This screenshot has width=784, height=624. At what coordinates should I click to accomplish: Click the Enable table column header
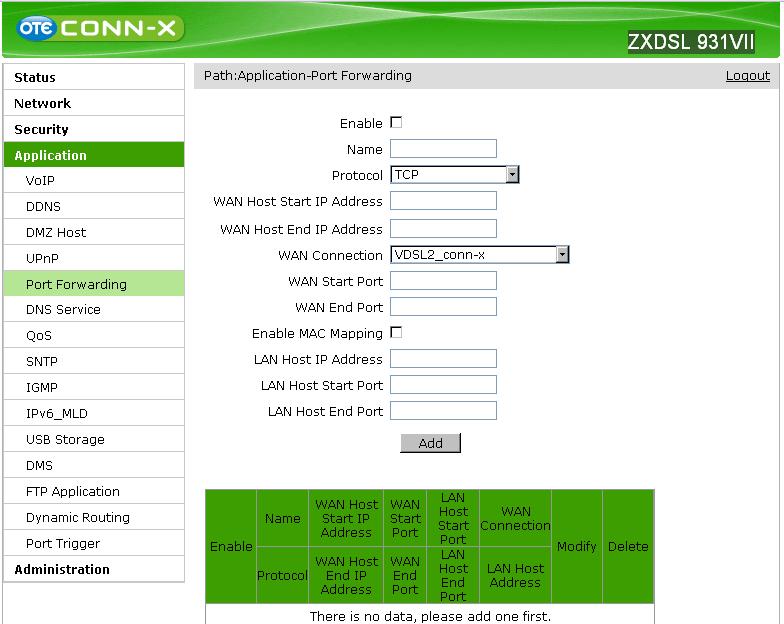click(x=231, y=546)
